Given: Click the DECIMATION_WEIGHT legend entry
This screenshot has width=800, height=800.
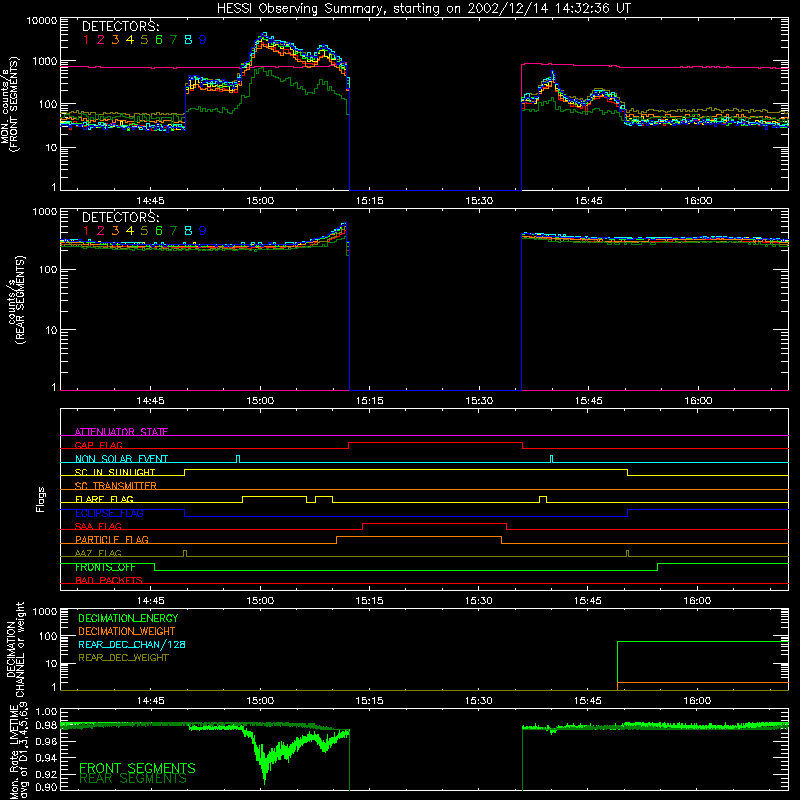Looking at the screenshot, I should point(127,631).
